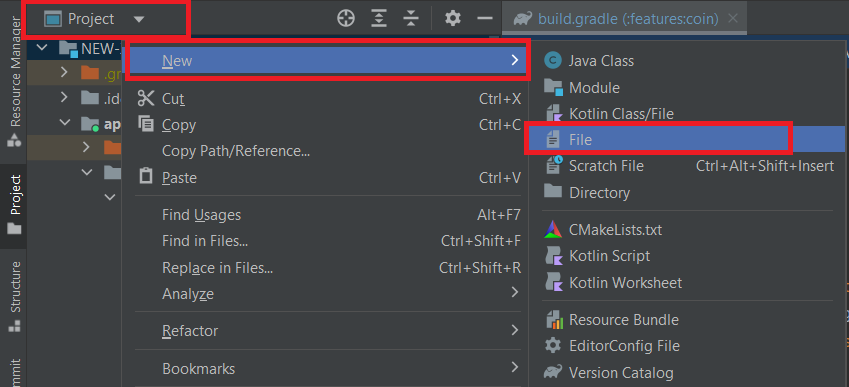Expand the .id folder node

(63, 97)
